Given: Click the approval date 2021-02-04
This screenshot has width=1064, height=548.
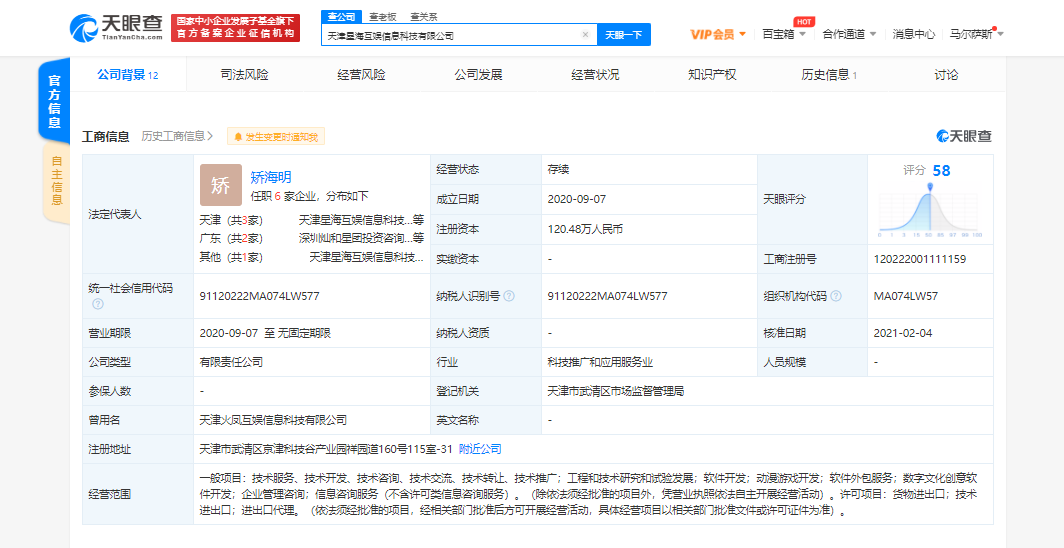Looking at the screenshot, I should 902,333.
